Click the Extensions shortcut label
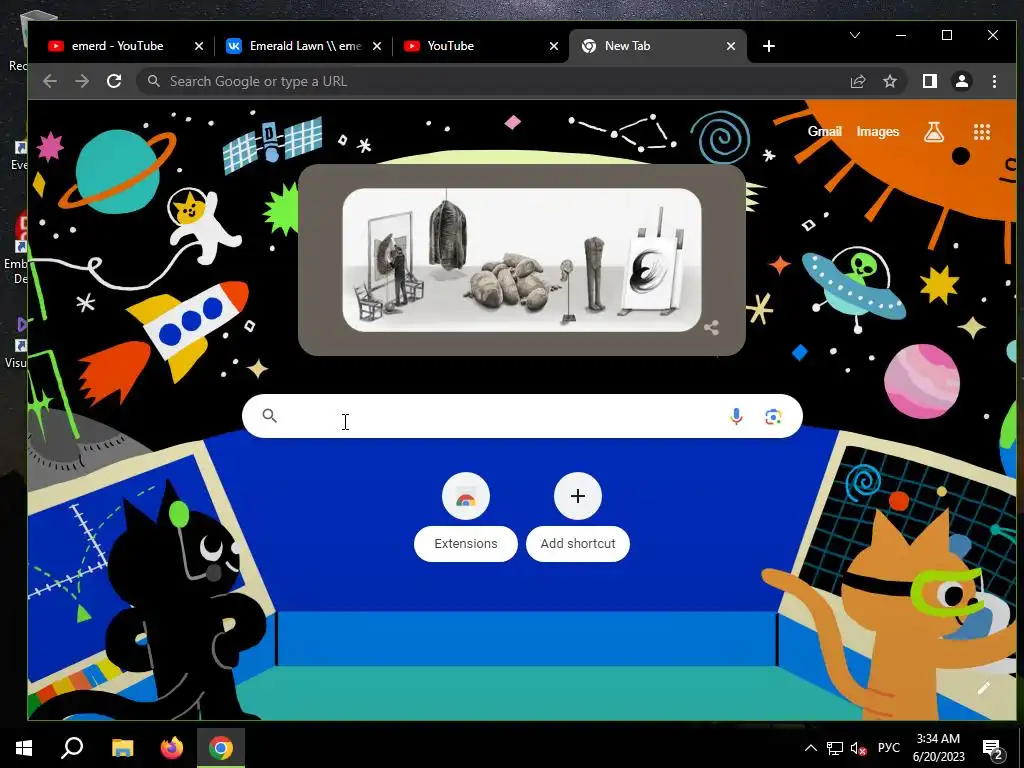The width and height of the screenshot is (1024, 768). coord(466,543)
